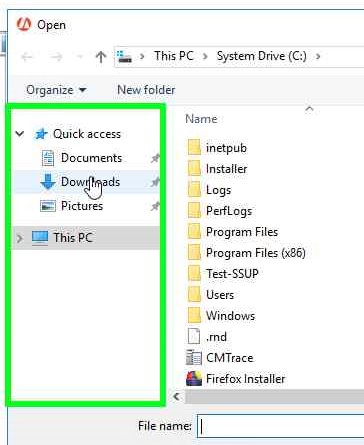Select the .rnd file

[216, 337]
